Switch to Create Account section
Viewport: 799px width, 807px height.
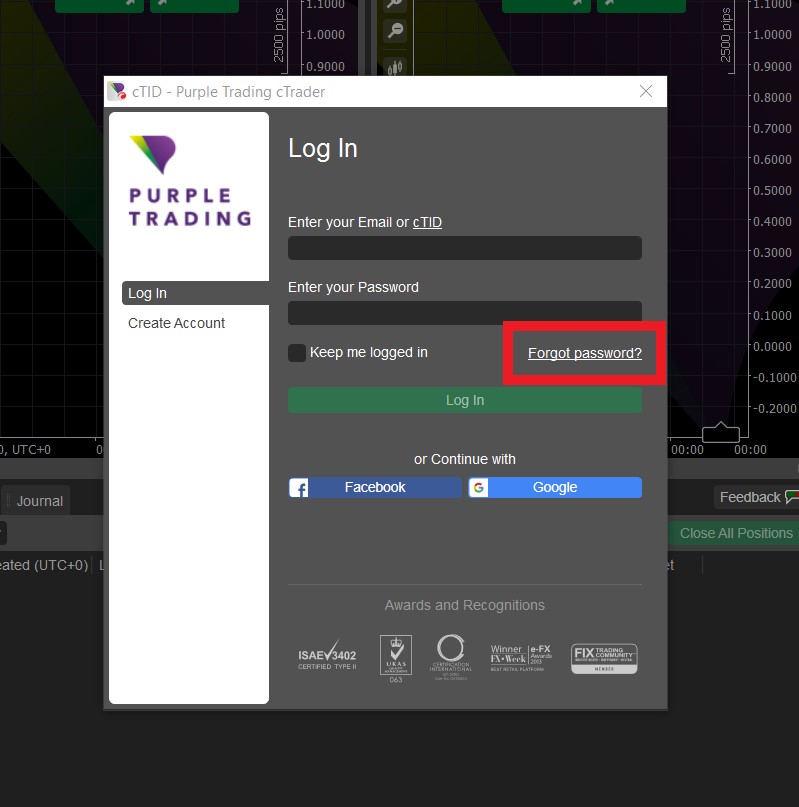point(176,323)
